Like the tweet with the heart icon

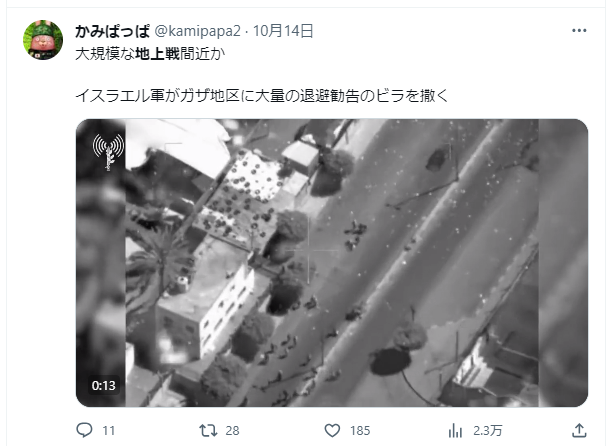pos(332,430)
